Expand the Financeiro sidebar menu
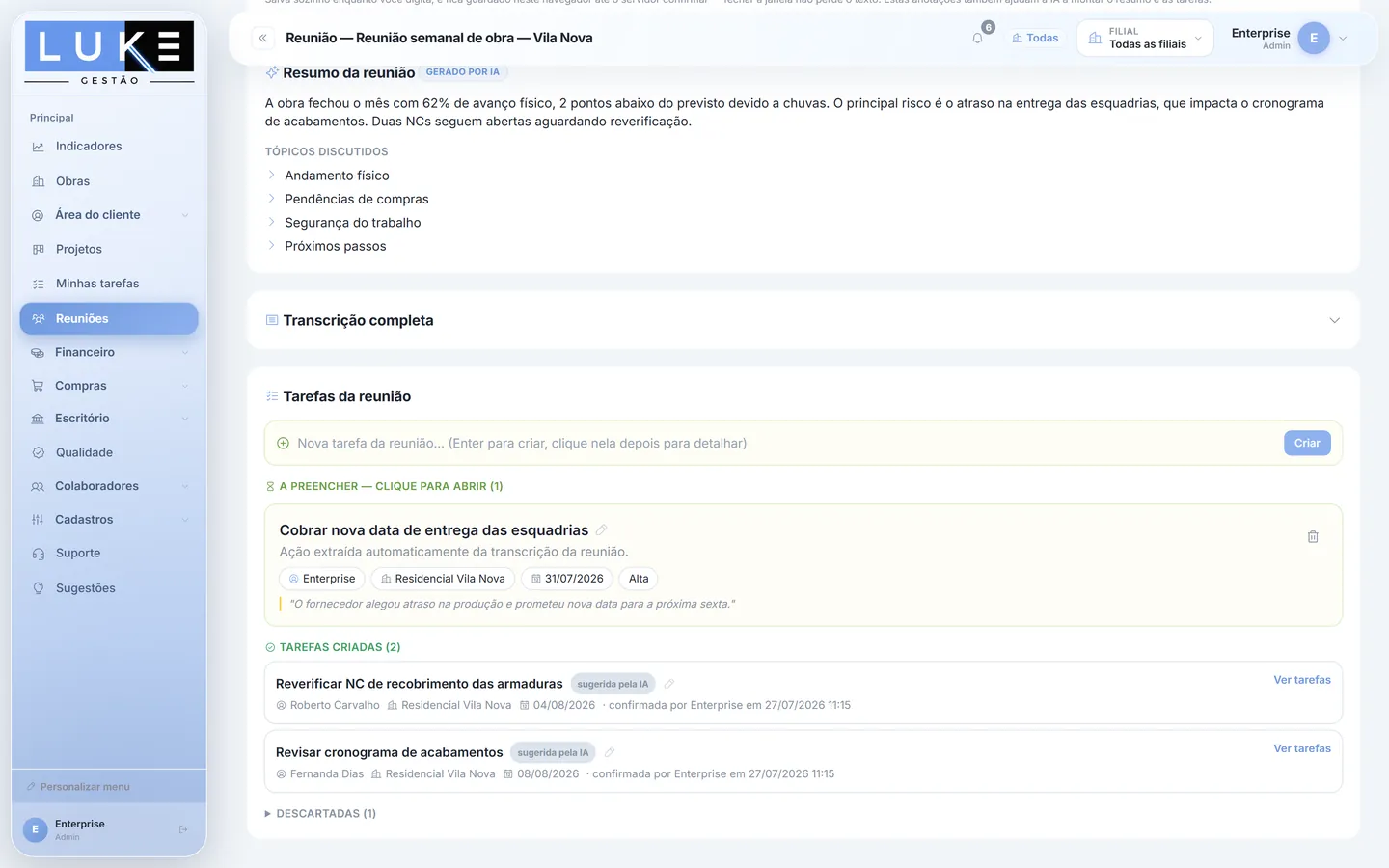 click(x=109, y=352)
